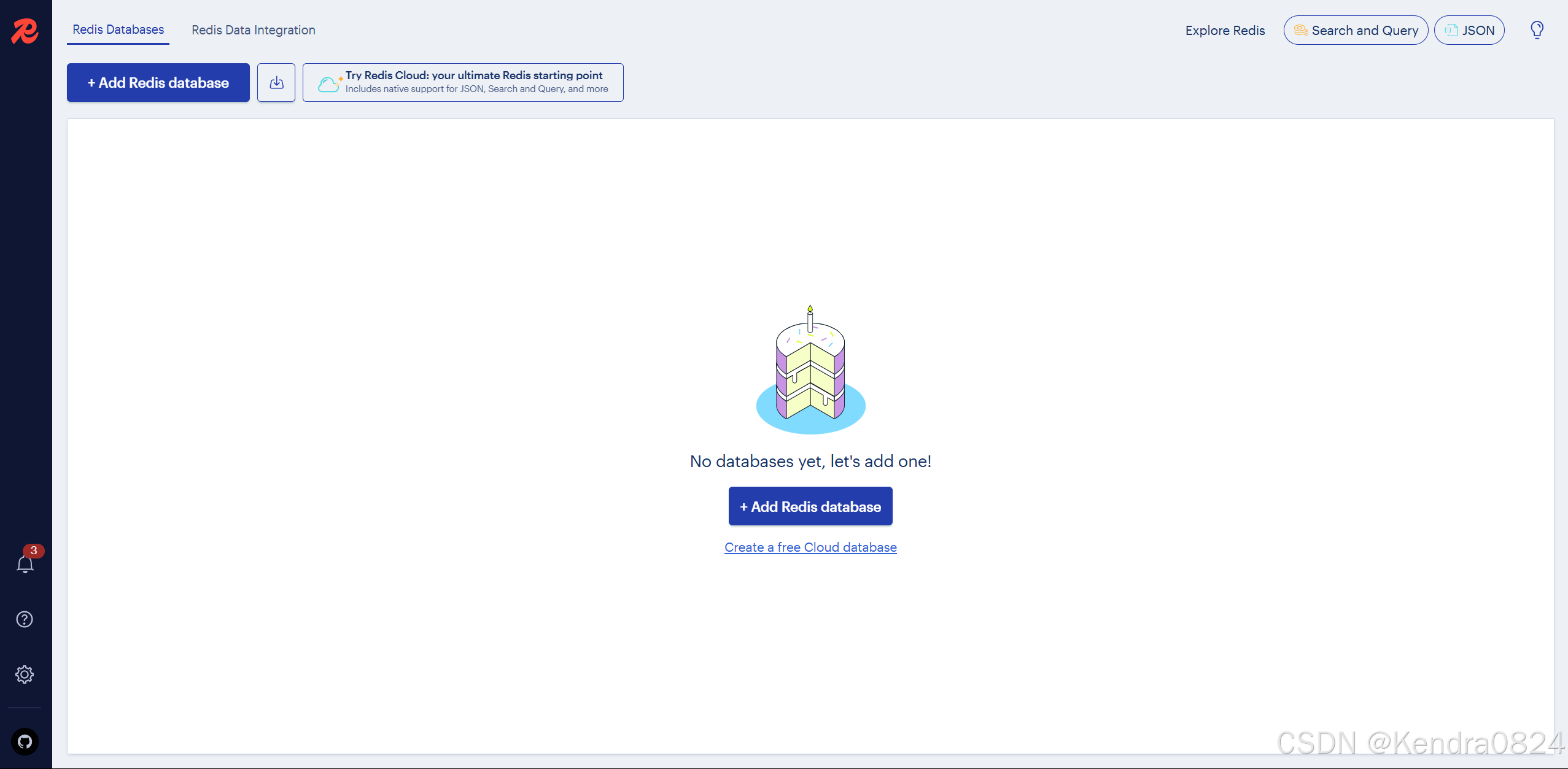Click the cake illustration
1568x769 pixels.
pos(810,370)
